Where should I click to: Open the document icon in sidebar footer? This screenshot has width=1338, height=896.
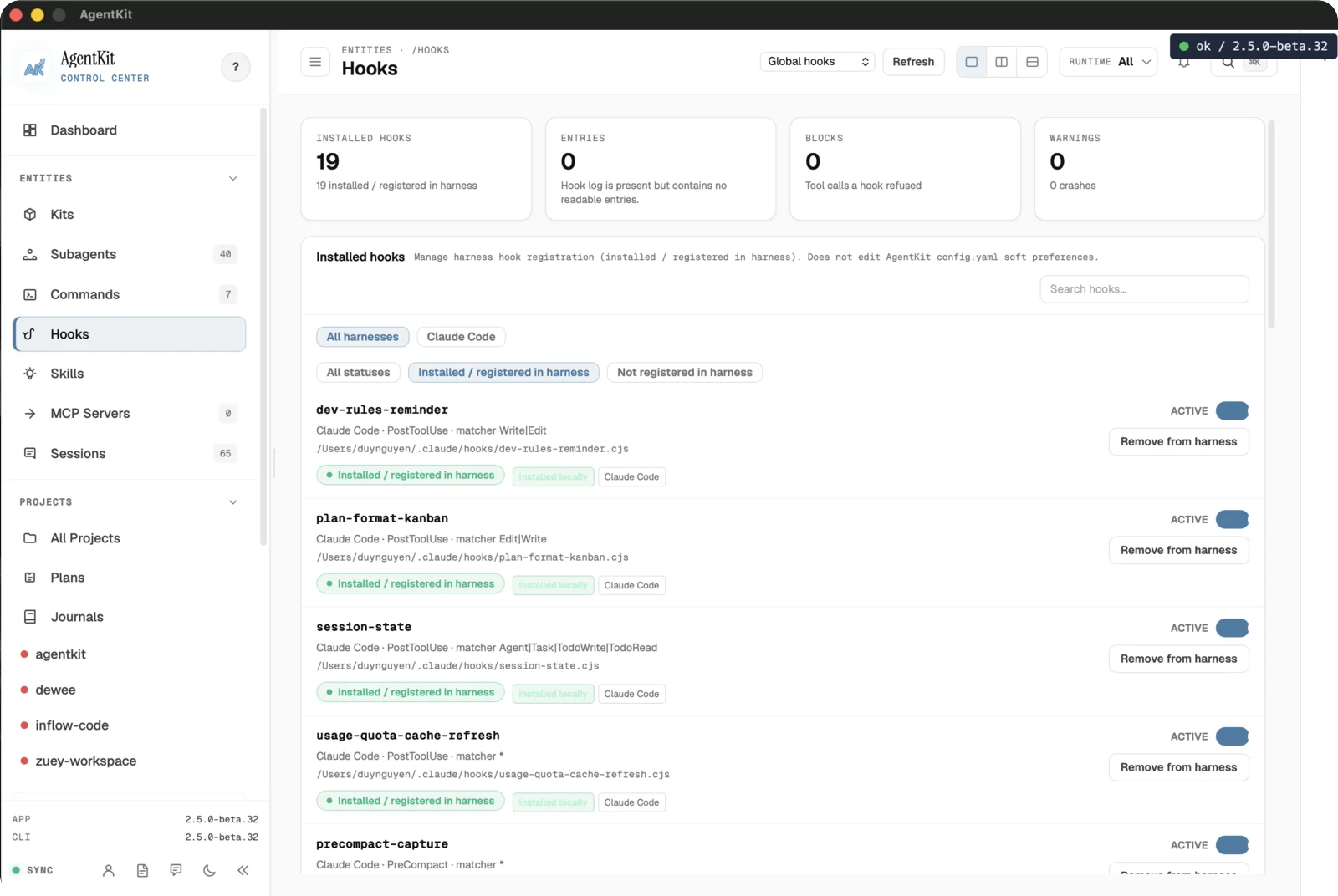[142, 870]
